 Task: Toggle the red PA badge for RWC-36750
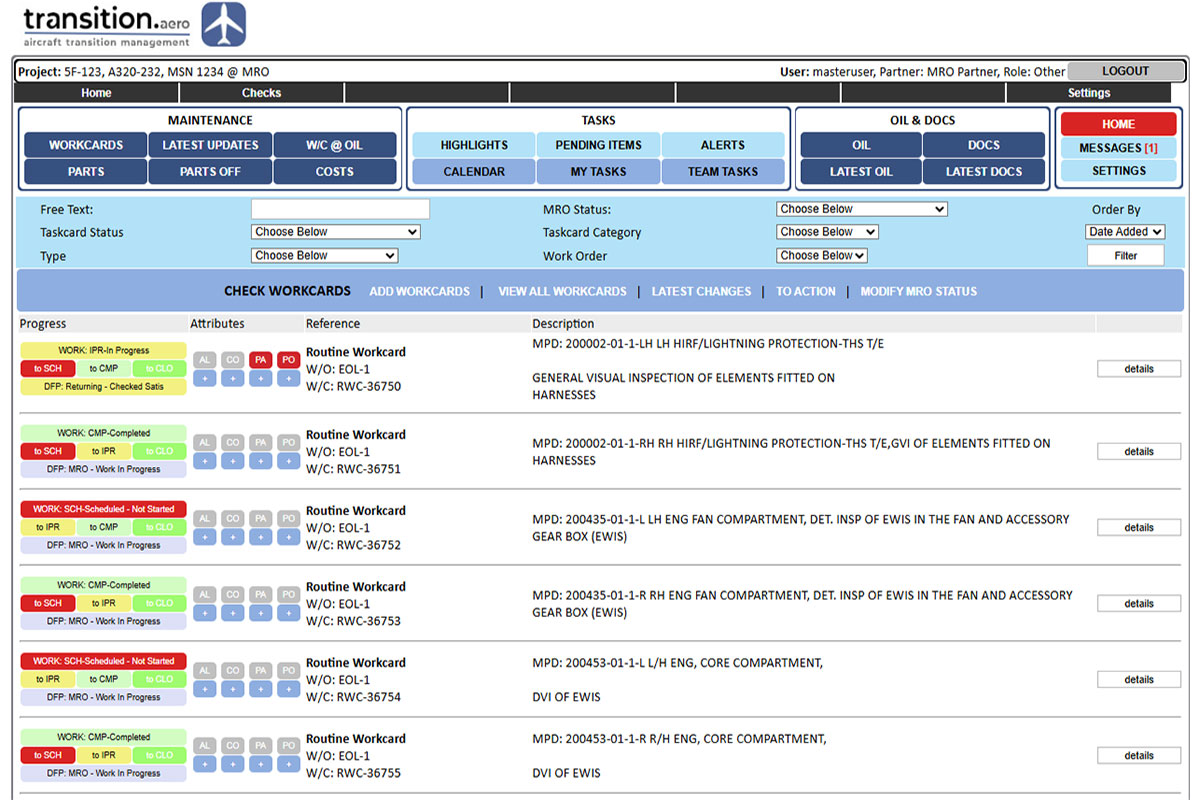pos(260,360)
